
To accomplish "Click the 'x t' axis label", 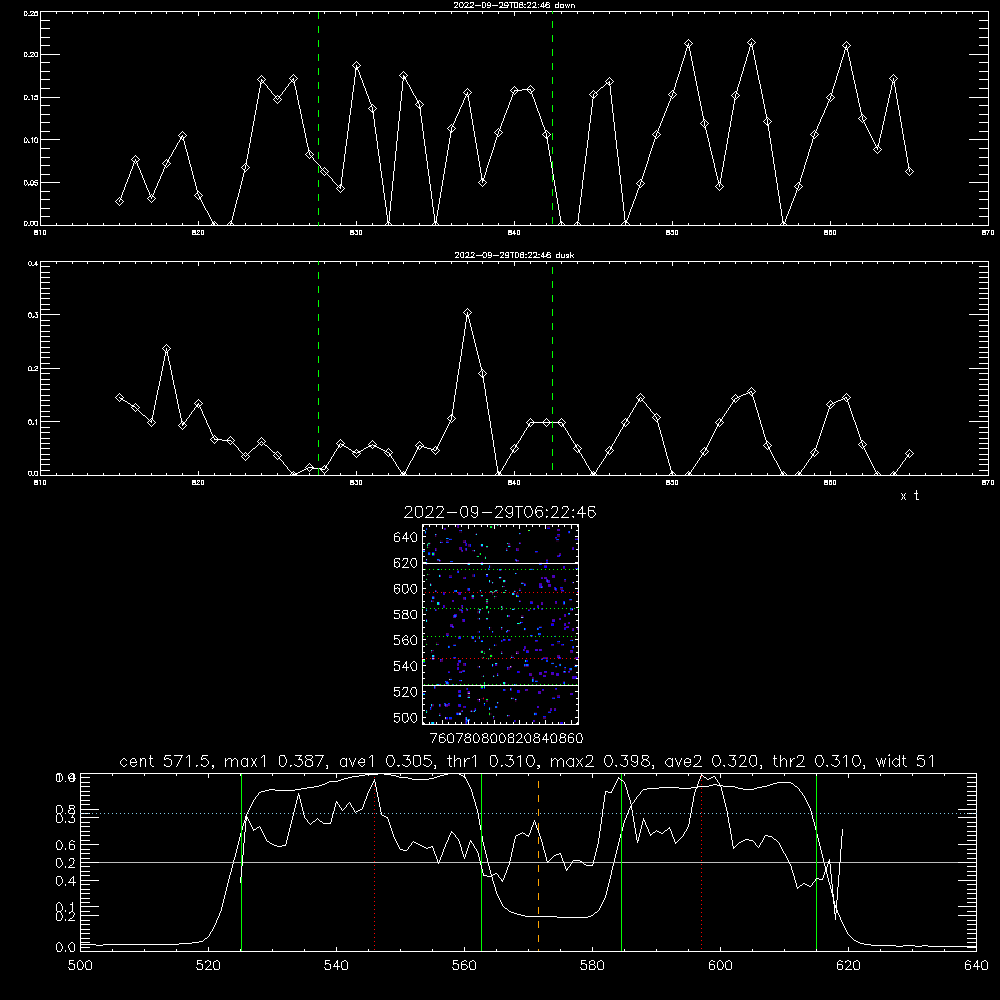I will coord(910,496).
